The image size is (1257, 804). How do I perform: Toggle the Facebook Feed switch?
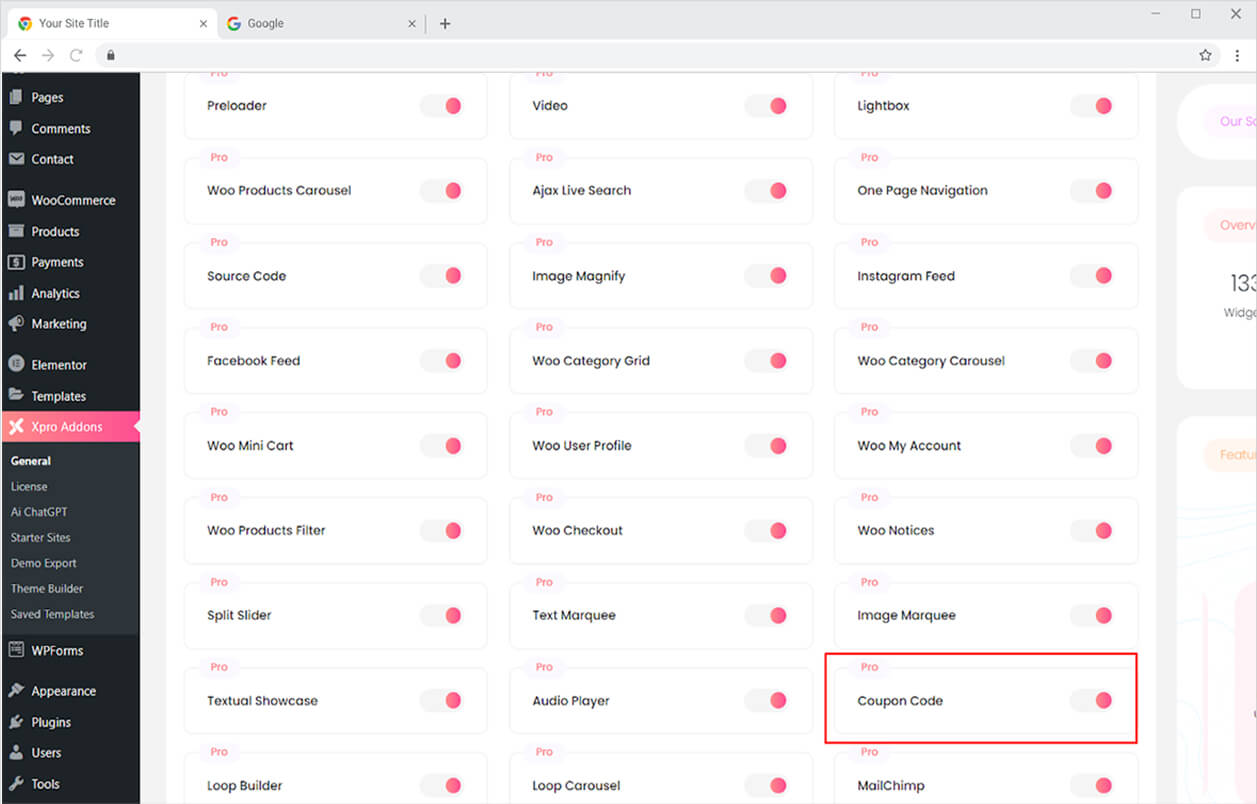441,361
